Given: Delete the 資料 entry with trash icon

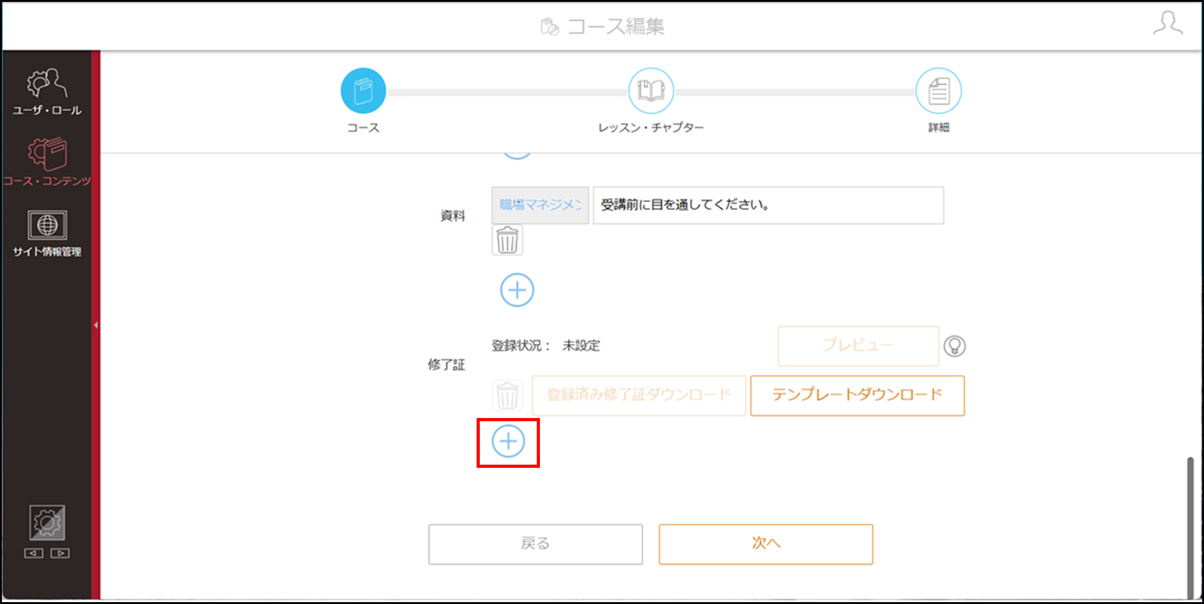Looking at the screenshot, I should pyautogui.click(x=508, y=240).
